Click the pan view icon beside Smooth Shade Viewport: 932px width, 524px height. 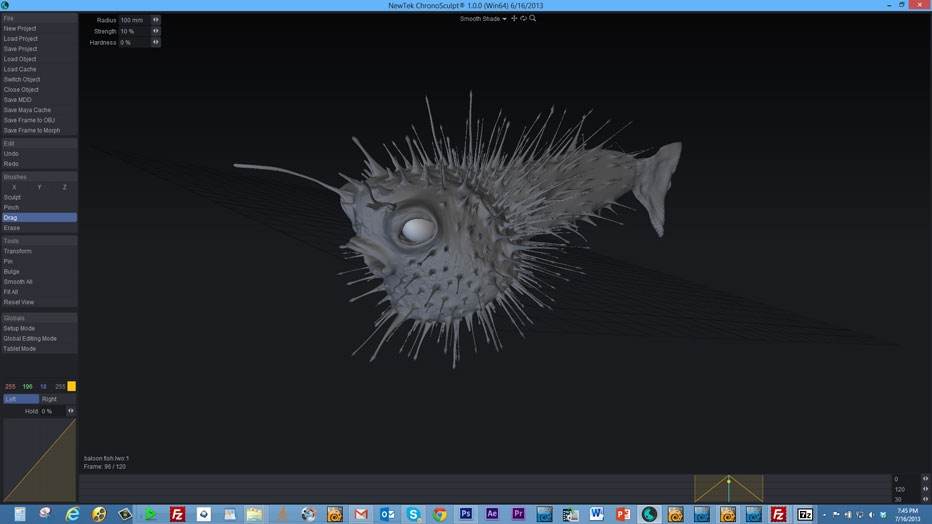514,18
